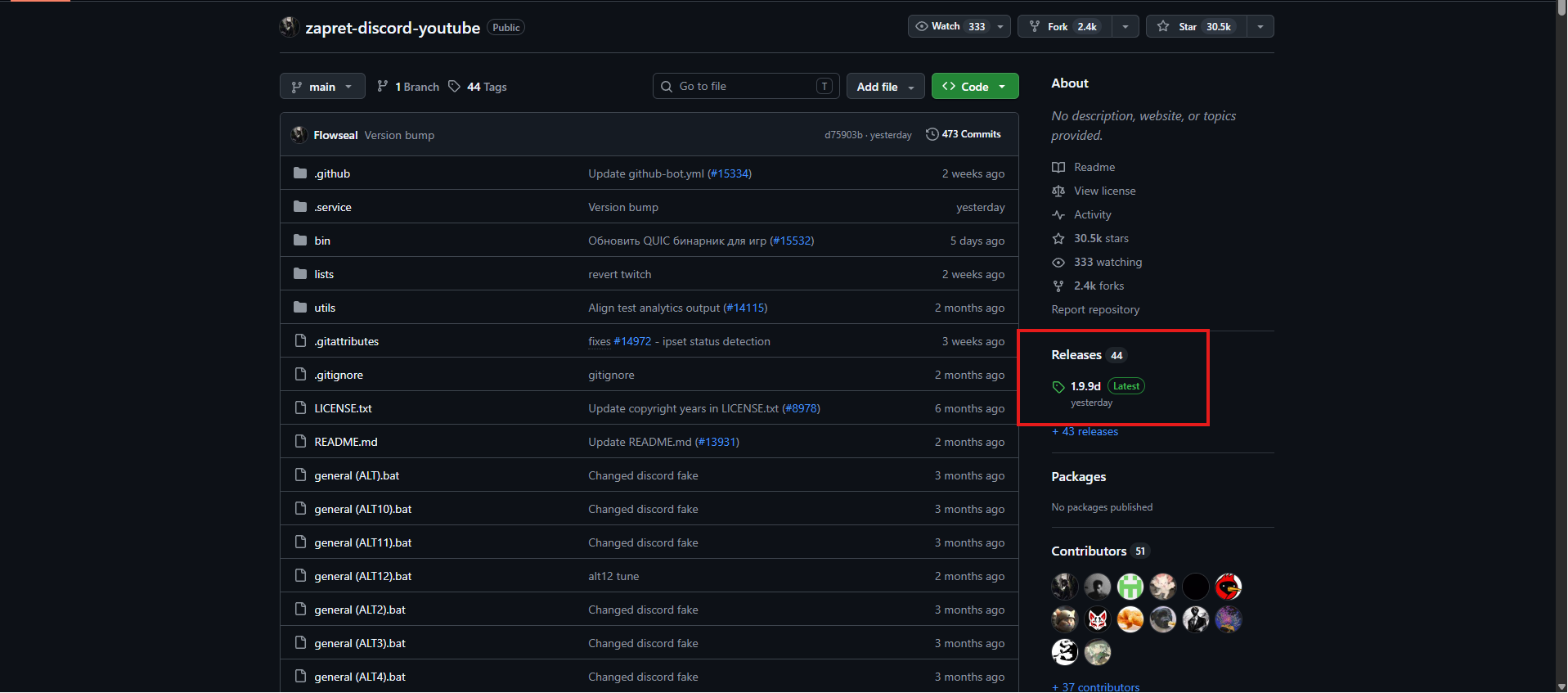Open the fork options dropdown arrow
Viewport: 1568px width, 693px height.
point(1125,26)
